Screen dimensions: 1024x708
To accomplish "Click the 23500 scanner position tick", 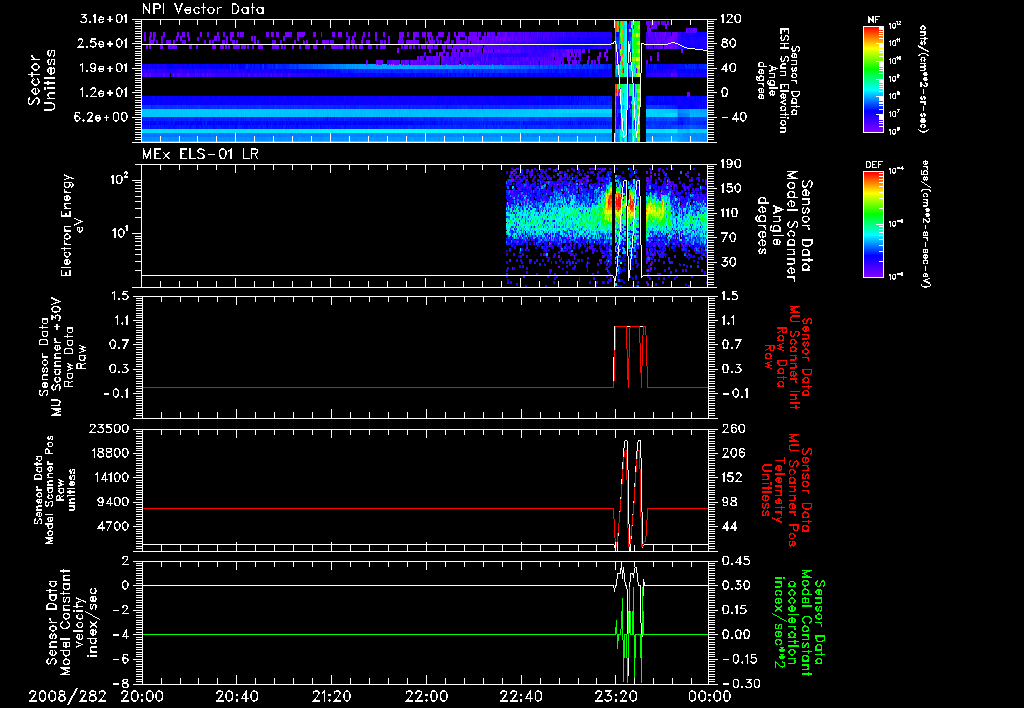I will point(110,428).
